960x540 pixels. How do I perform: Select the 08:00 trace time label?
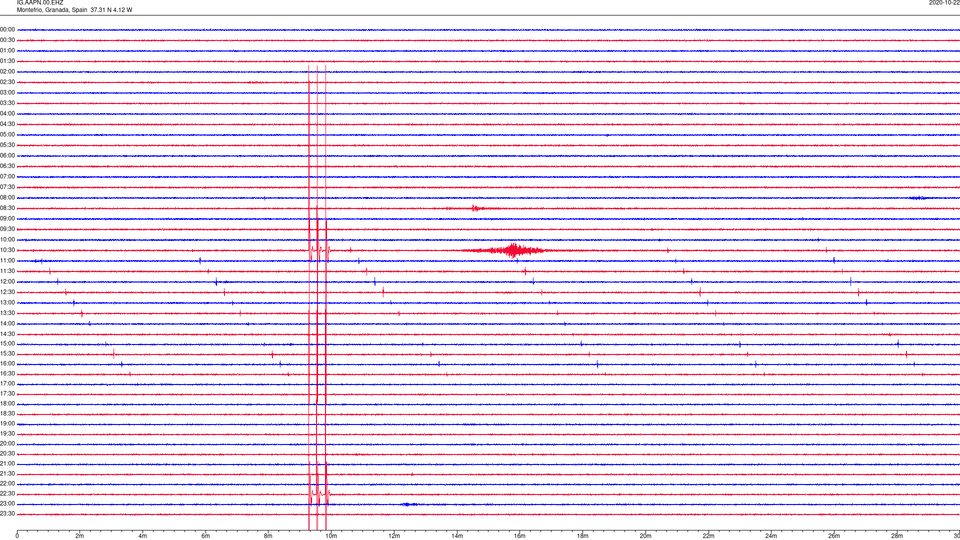click(7, 198)
